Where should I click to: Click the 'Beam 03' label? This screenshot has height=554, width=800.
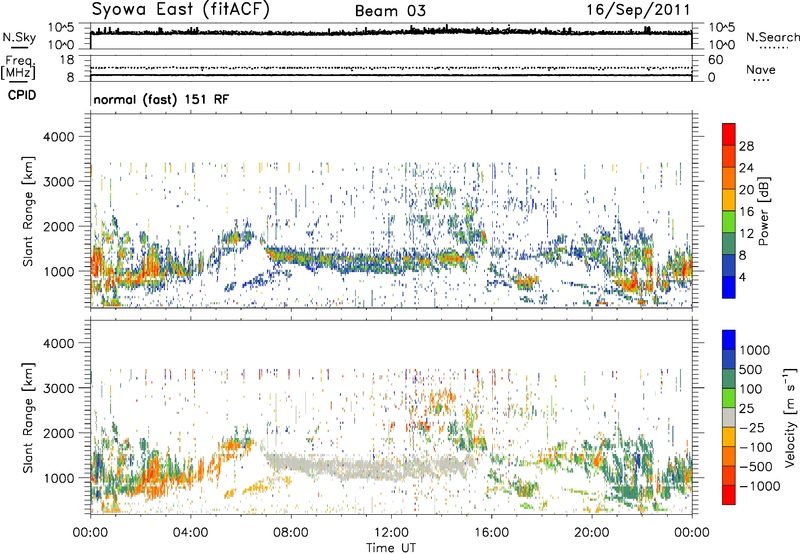pos(390,11)
